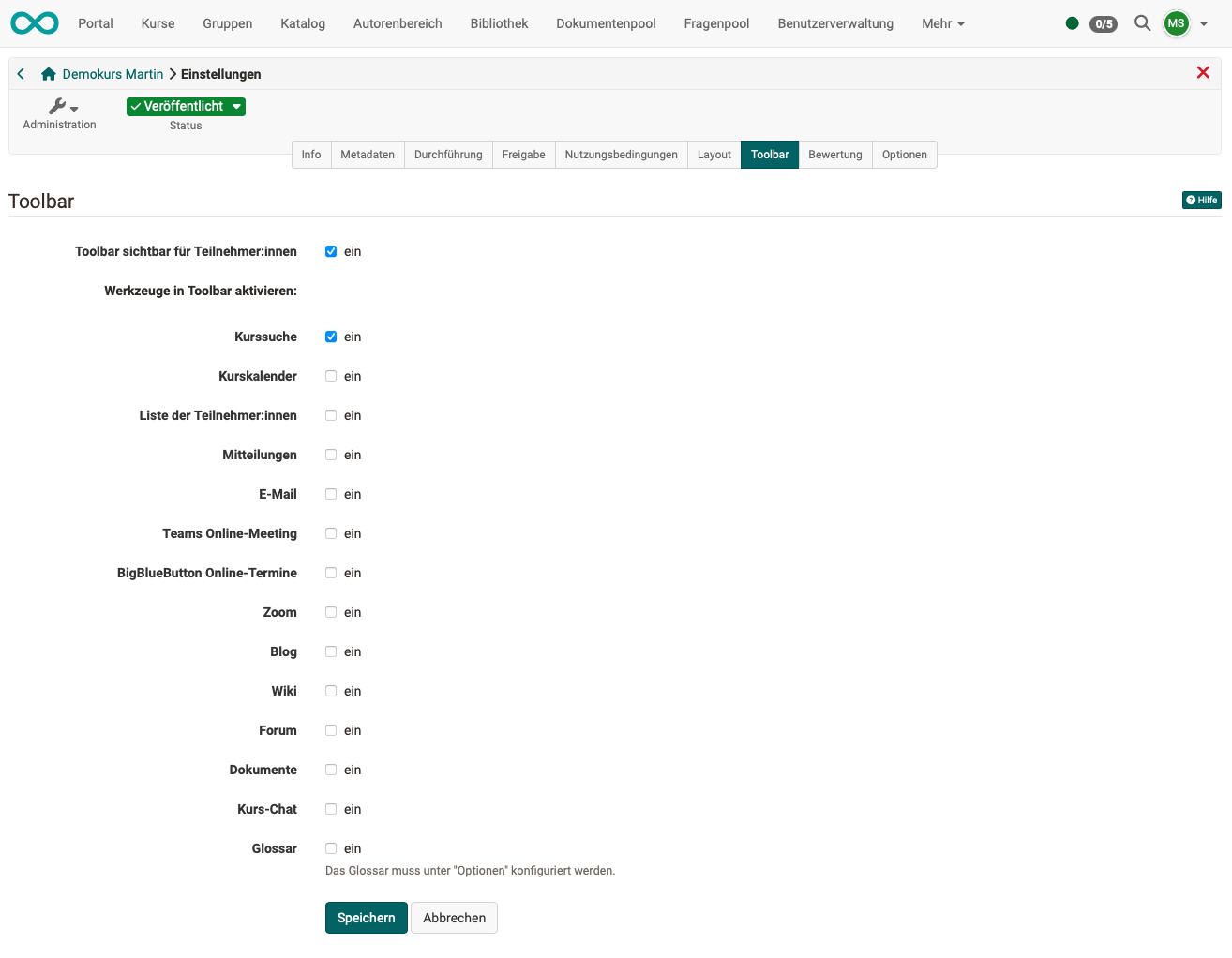Click the Abbrechen button
1232x958 pixels.
tap(454, 918)
